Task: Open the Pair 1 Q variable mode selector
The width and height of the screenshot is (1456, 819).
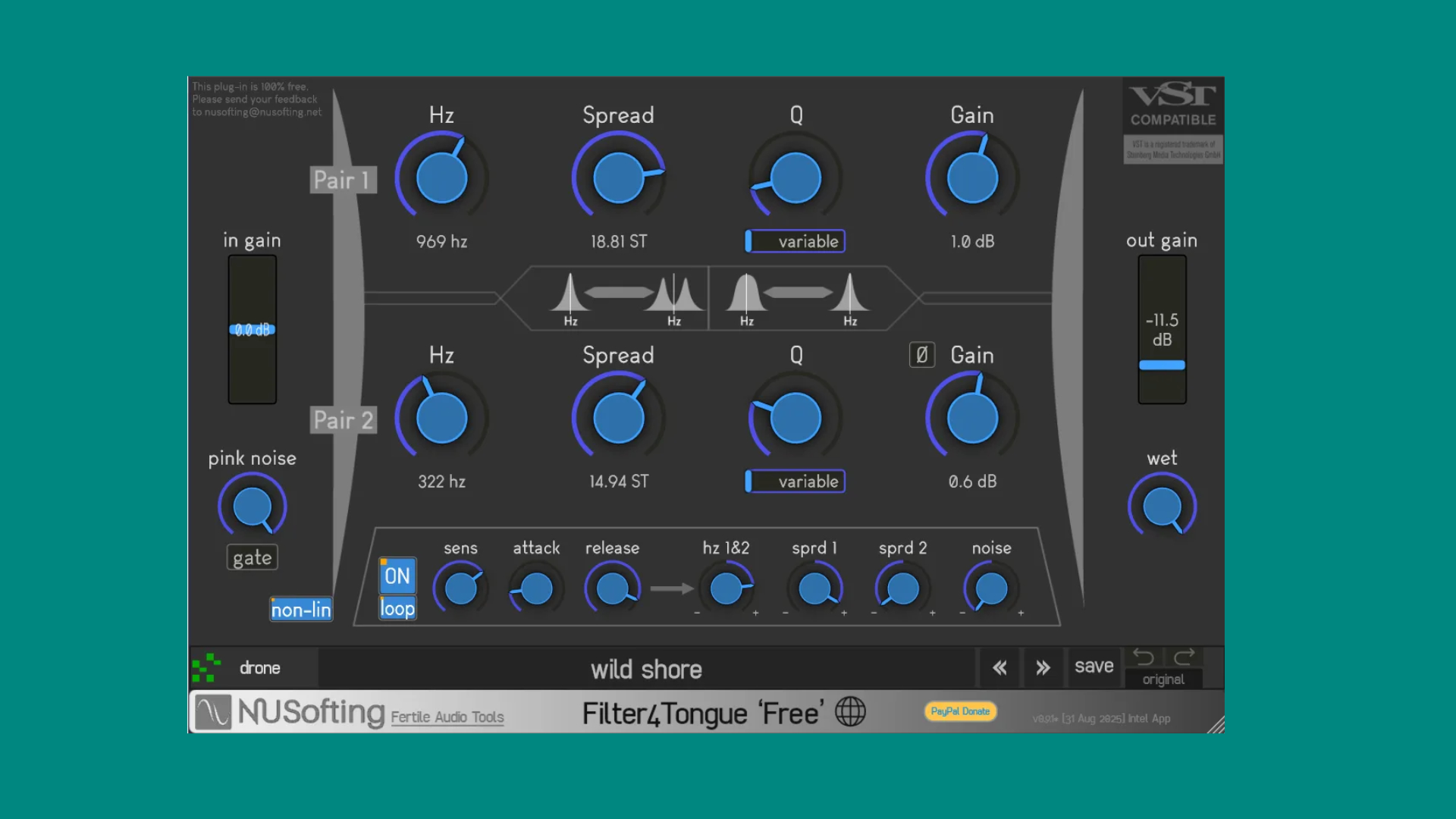Action: 794,241
